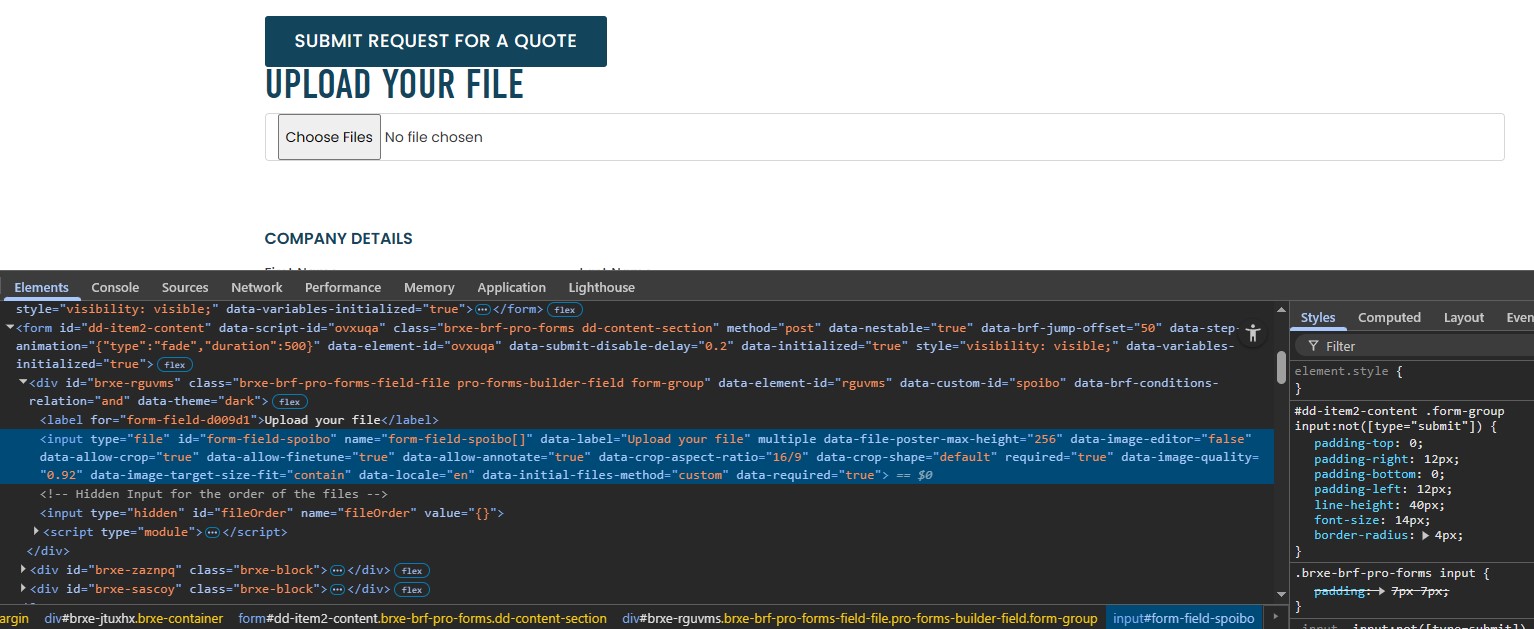Click the Elements panel scrollbar thumb
The width and height of the screenshot is (1534, 629).
pos(1281,367)
